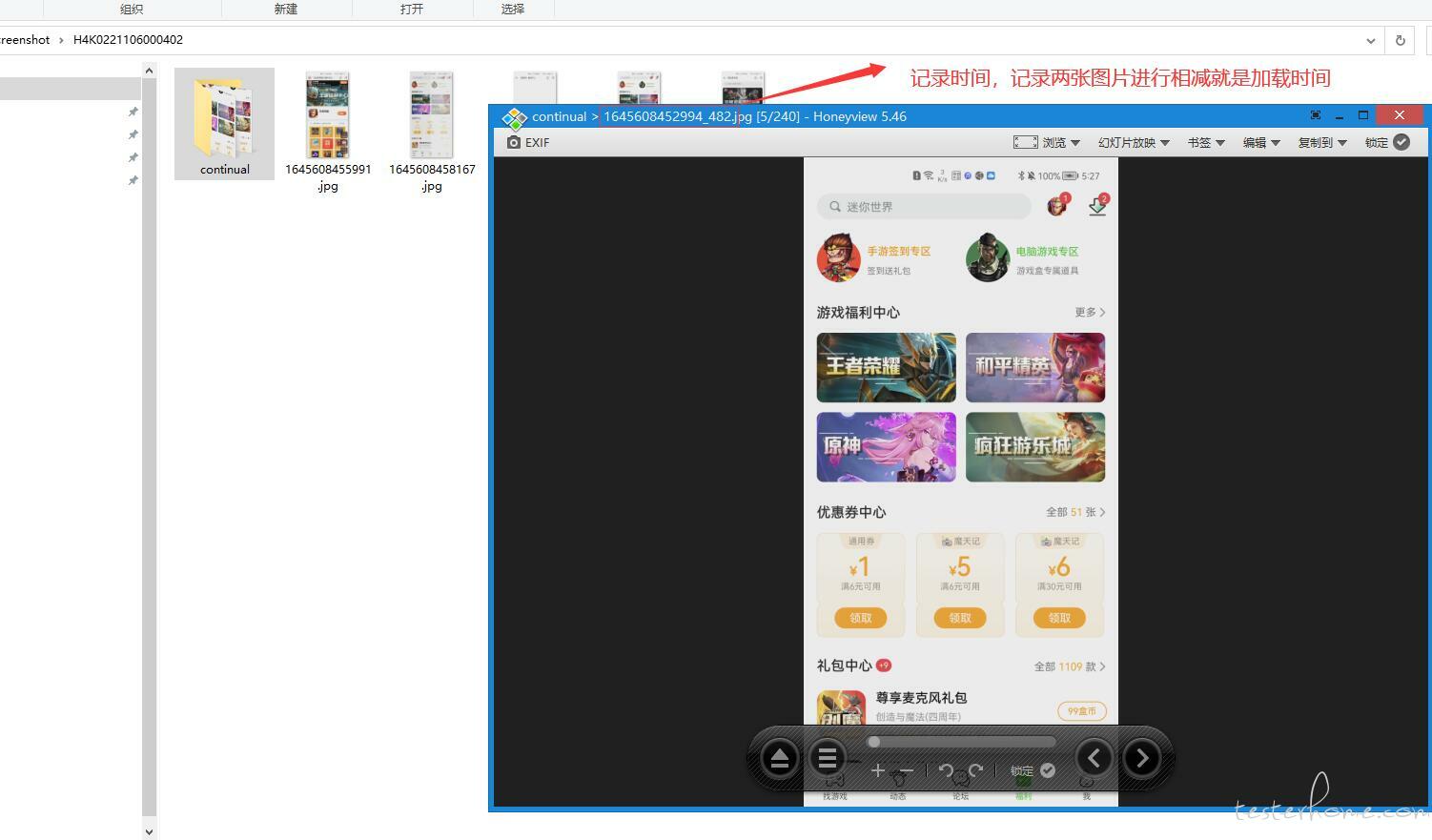
Task: Click the Honeyview eject/open file button
Action: pyautogui.click(x=779, y=759)
